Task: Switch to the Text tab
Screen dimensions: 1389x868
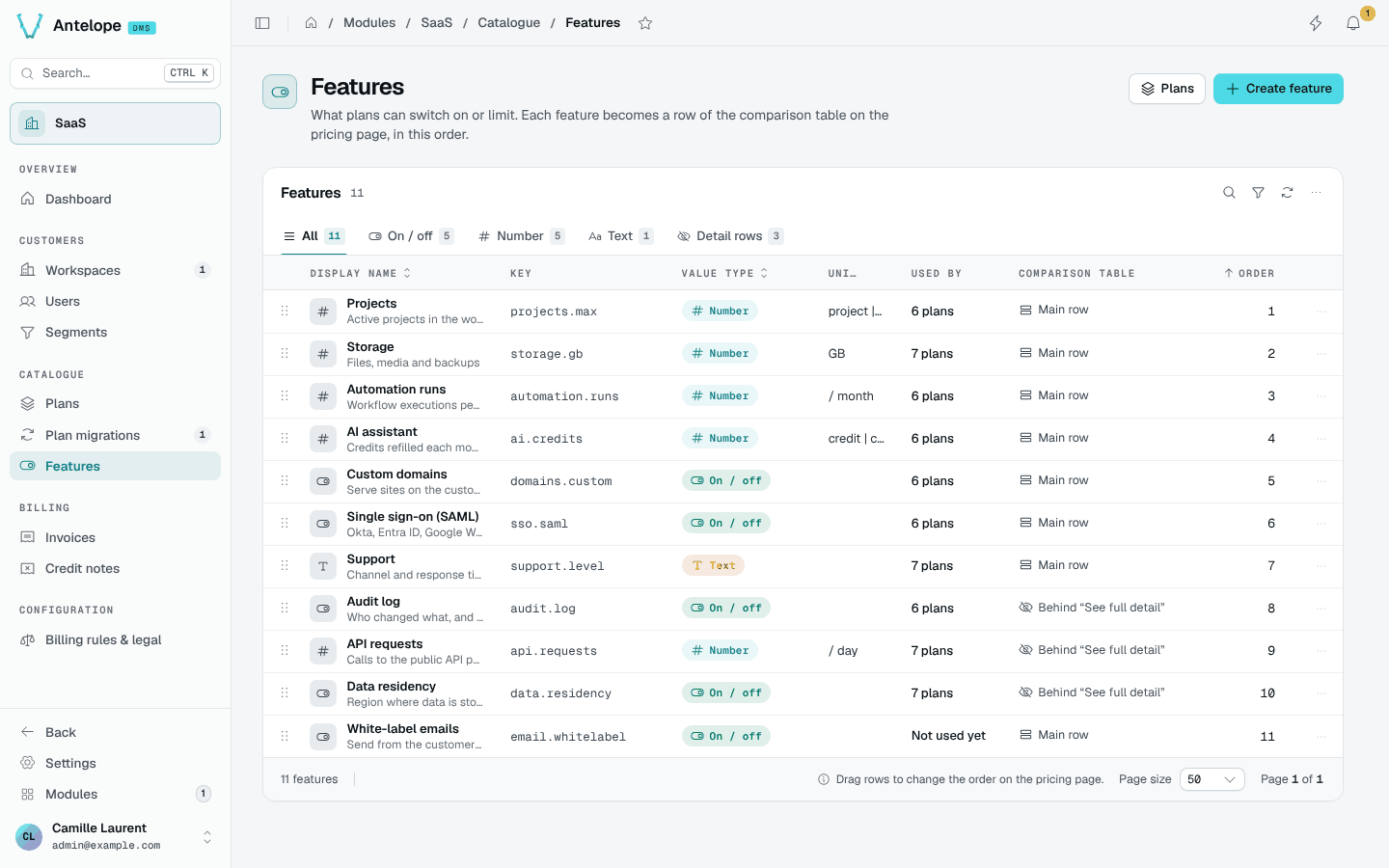Action: 620,236
